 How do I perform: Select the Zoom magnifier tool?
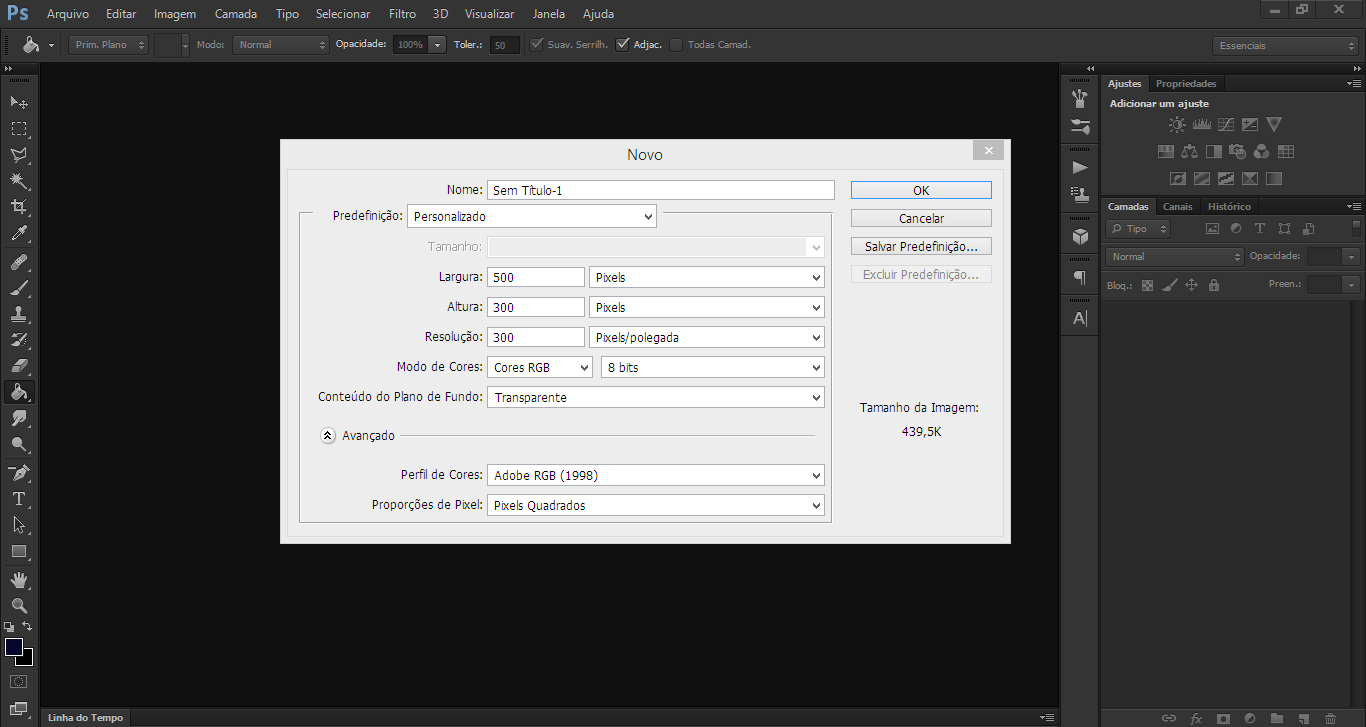pos(19,605)
